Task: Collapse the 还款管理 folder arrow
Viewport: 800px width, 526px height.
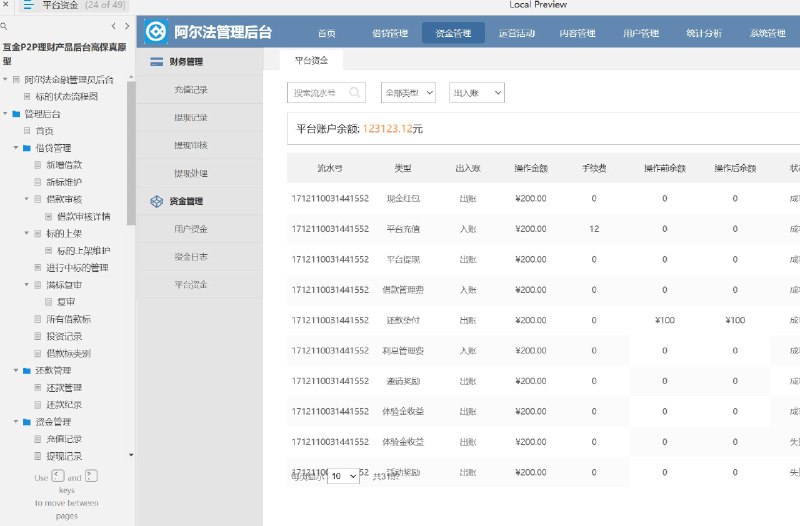Action: pyautogui.click(x=16, y=370)
